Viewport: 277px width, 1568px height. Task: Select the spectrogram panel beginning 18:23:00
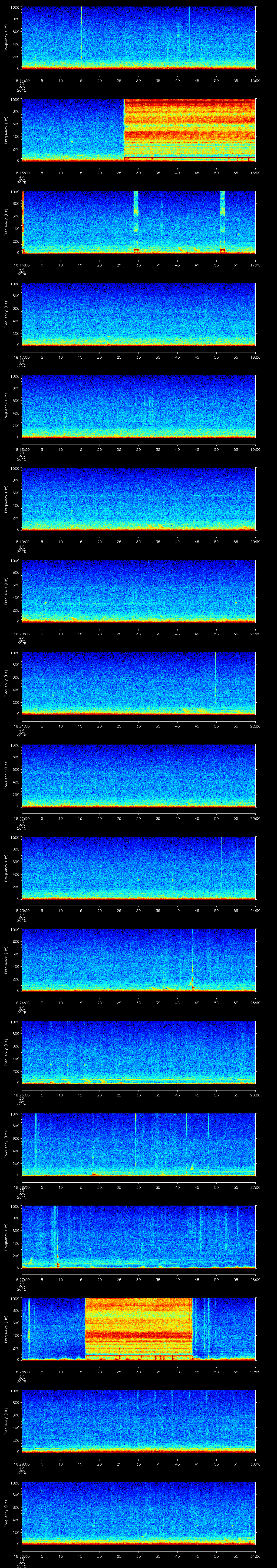[x=138, y=868]
